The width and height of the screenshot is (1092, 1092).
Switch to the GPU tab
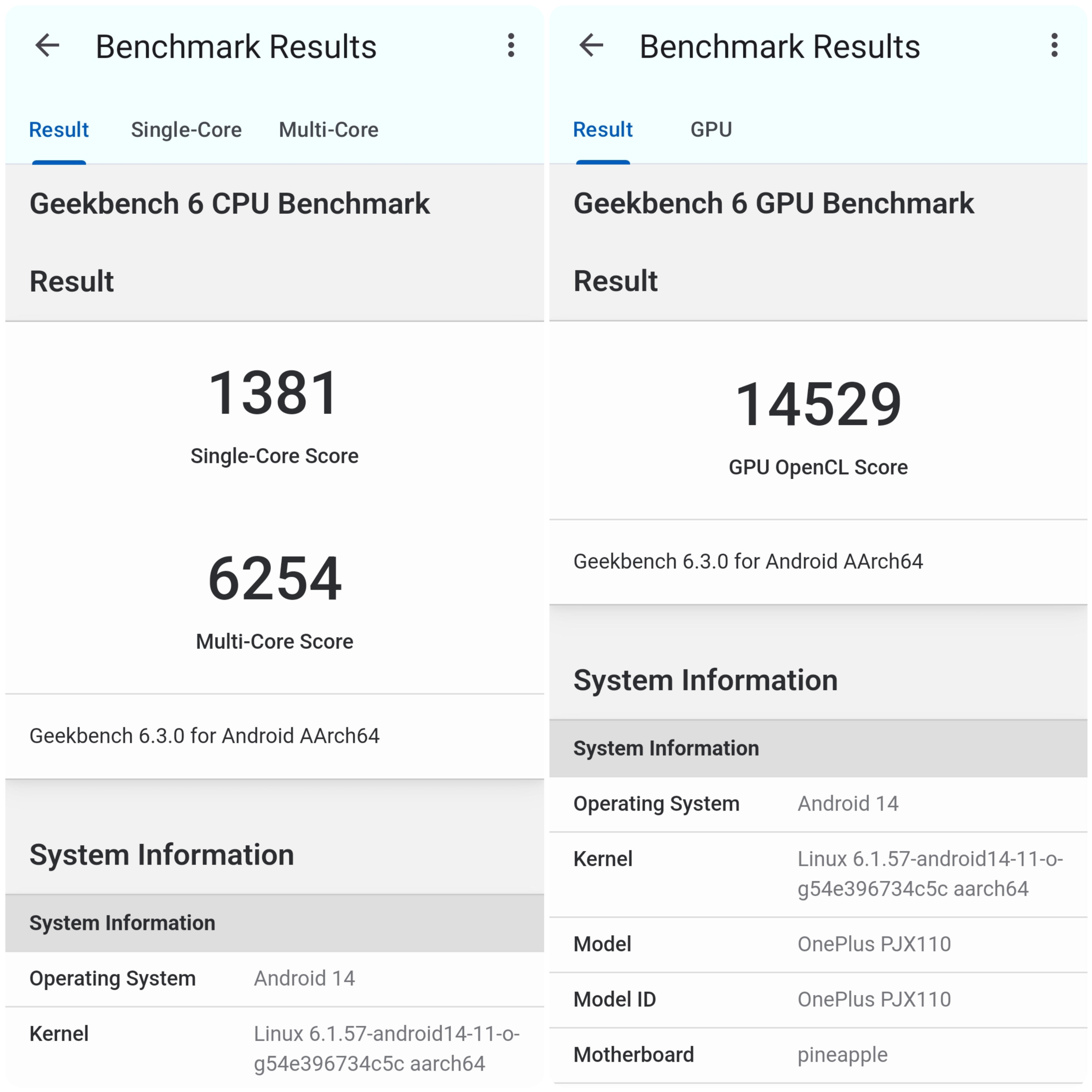click(x=711, y=130)
